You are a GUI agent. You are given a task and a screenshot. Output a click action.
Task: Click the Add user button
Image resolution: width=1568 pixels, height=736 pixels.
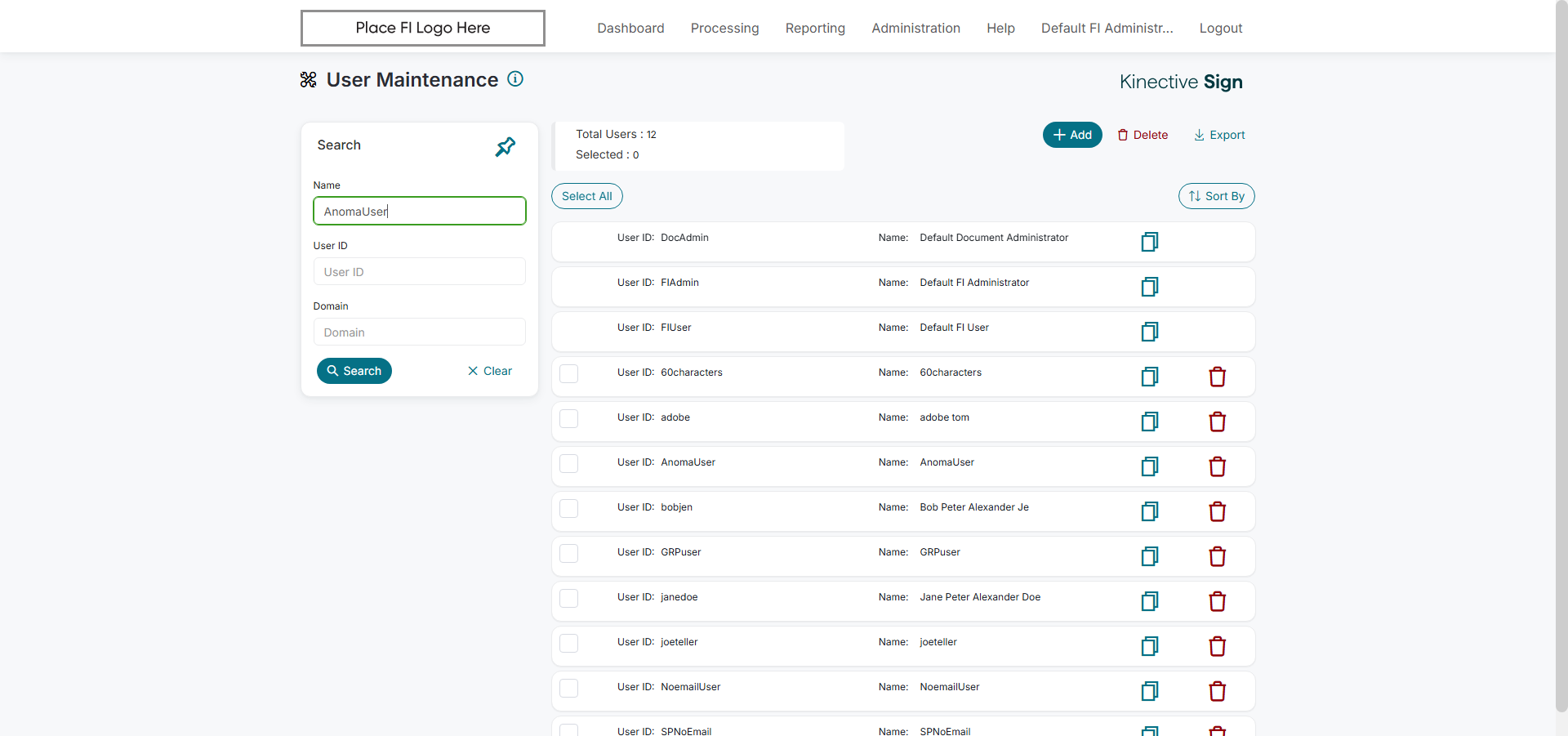point(1072,135)
